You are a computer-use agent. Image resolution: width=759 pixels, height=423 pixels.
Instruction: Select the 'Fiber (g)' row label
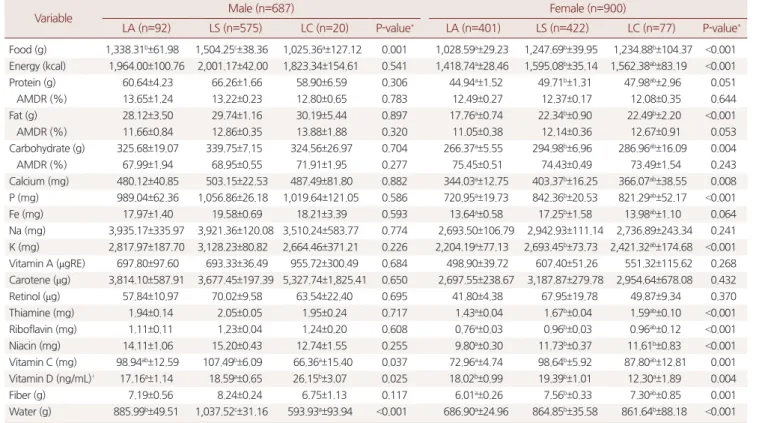click(27, 395)
